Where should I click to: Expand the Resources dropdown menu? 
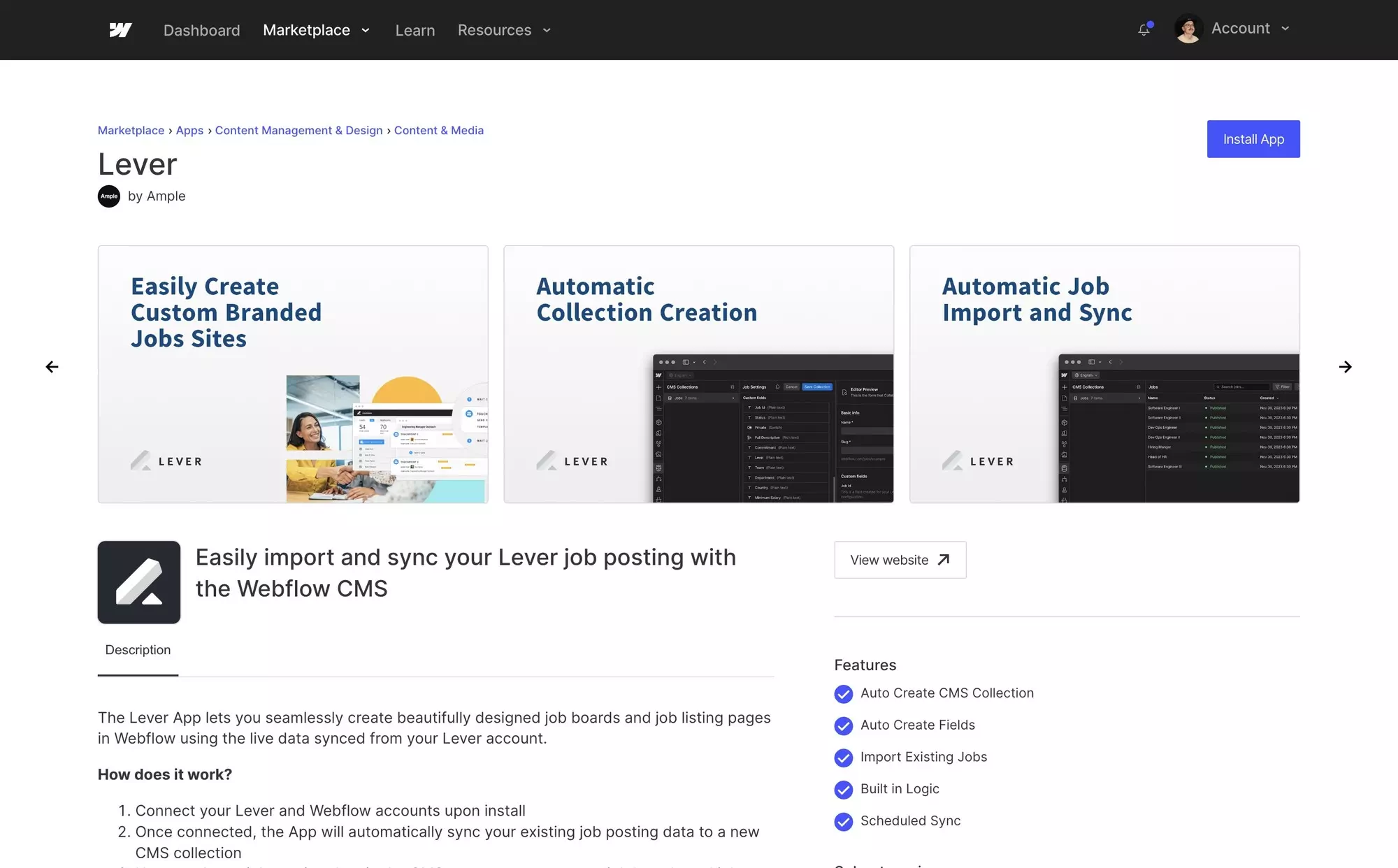tap(504, 30)
